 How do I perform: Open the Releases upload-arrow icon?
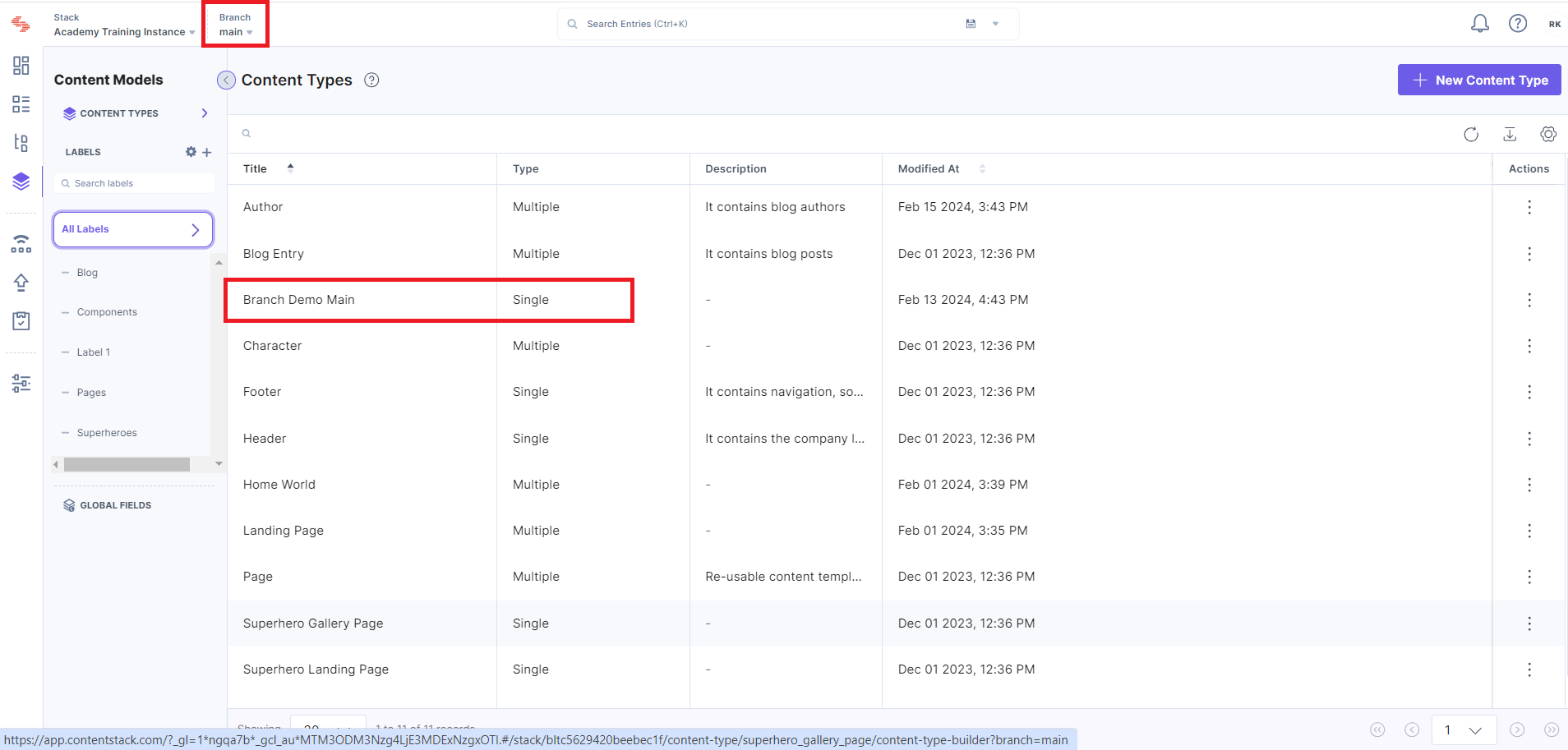click(21, 282)
